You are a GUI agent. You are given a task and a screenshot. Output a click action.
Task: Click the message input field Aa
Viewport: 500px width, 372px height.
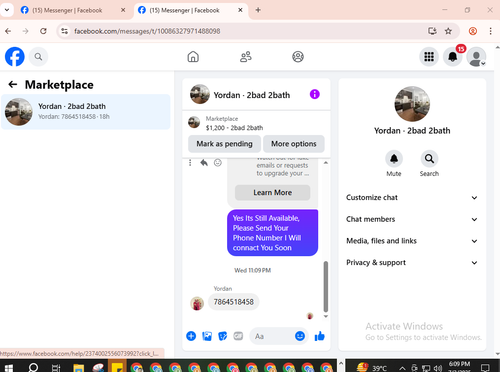(272, 336)
